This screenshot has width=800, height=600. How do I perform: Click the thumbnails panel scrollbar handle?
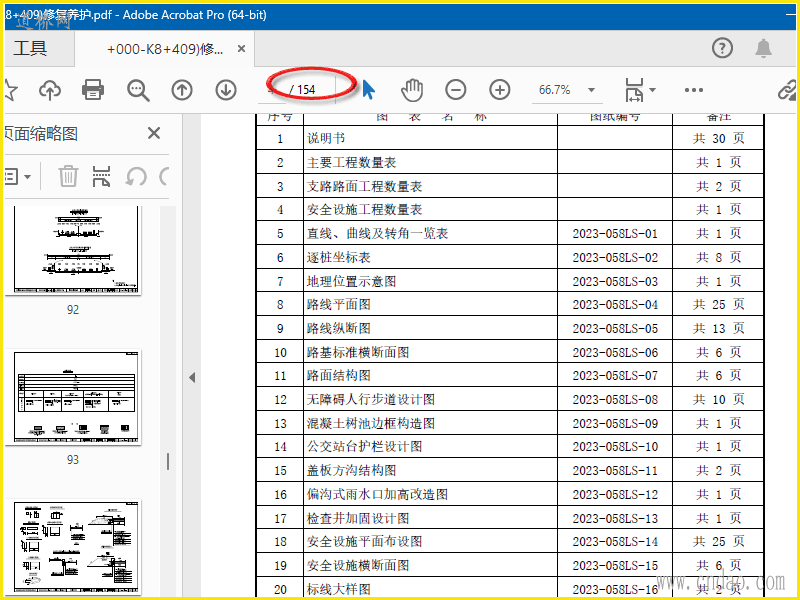pyautogui.click(x=168, y=461)
